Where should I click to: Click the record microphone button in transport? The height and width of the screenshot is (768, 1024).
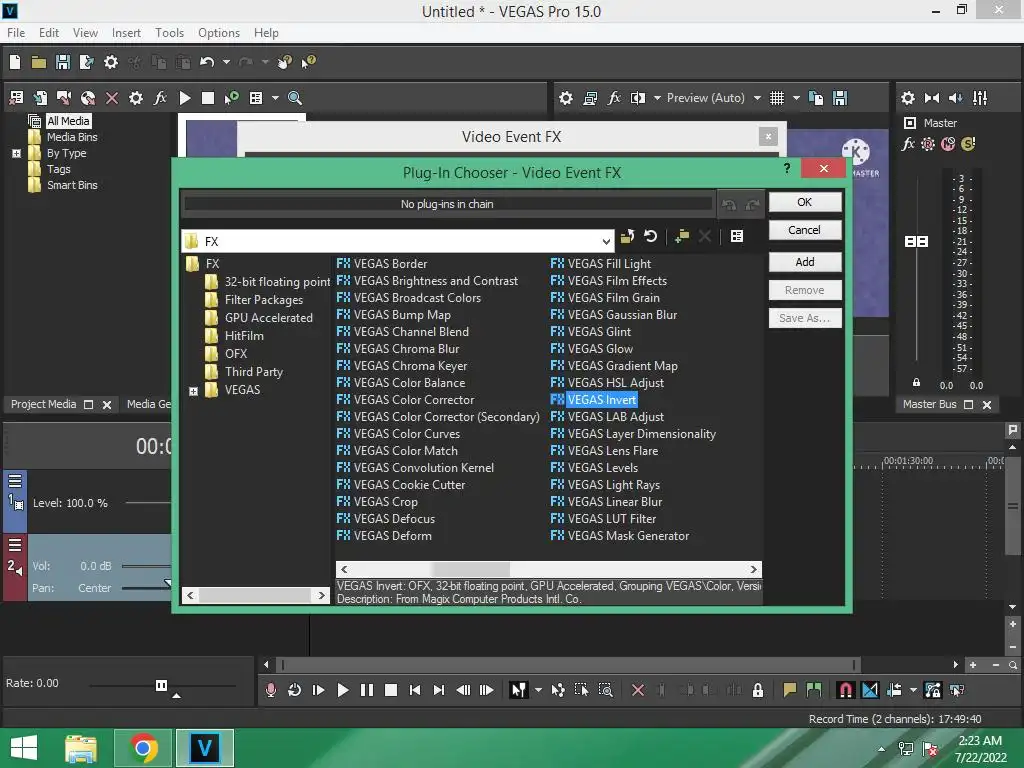(x=270, y=690)
